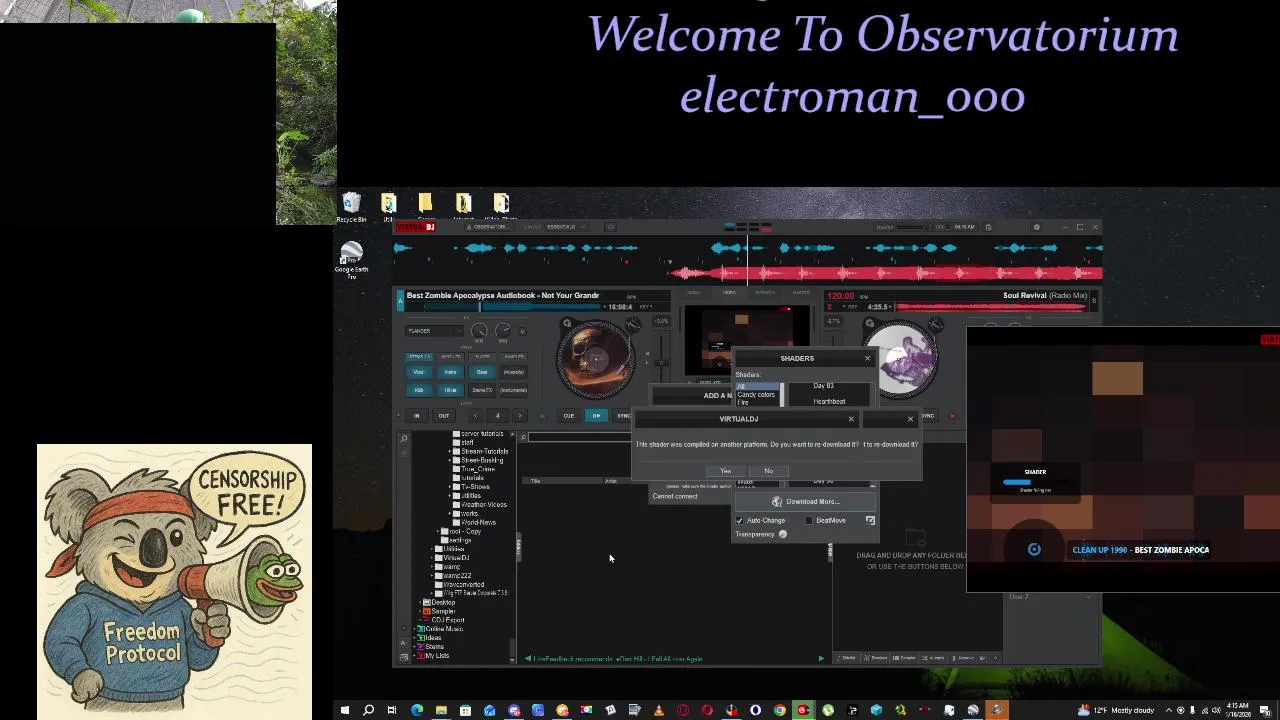Open Task View on the taskbar
Screen dimensions: 1280x720
[x=392, y=711]
